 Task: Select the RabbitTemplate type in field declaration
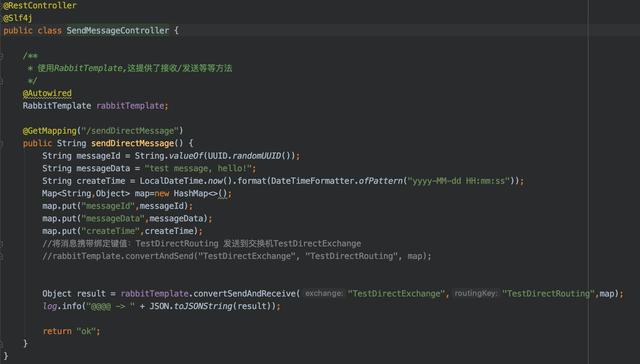tap(57, 106)
